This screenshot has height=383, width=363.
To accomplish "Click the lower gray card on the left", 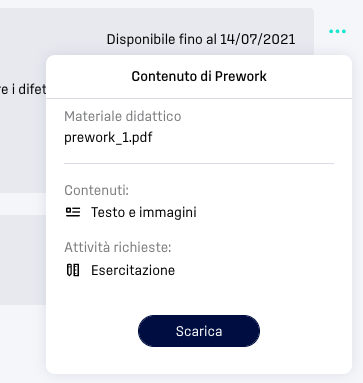I will click(23, 260).
